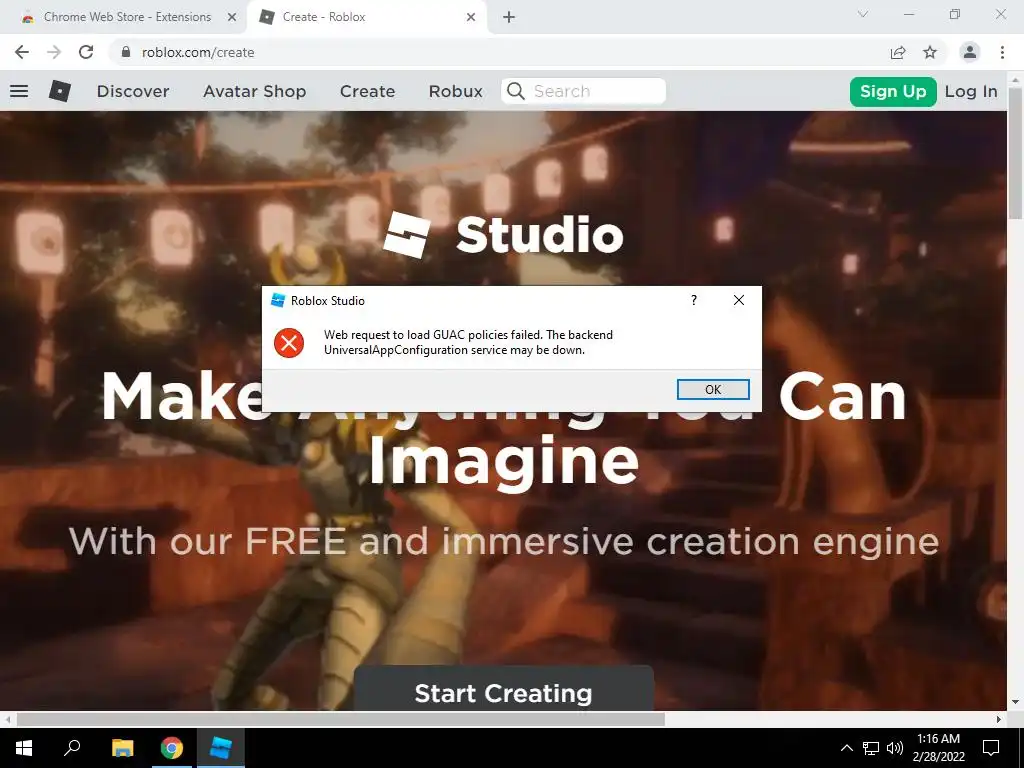Open the hamburger navigation menu
The width and height of the screenshot is (1024, 768).
pyautogui.click(x=19, y=91)
